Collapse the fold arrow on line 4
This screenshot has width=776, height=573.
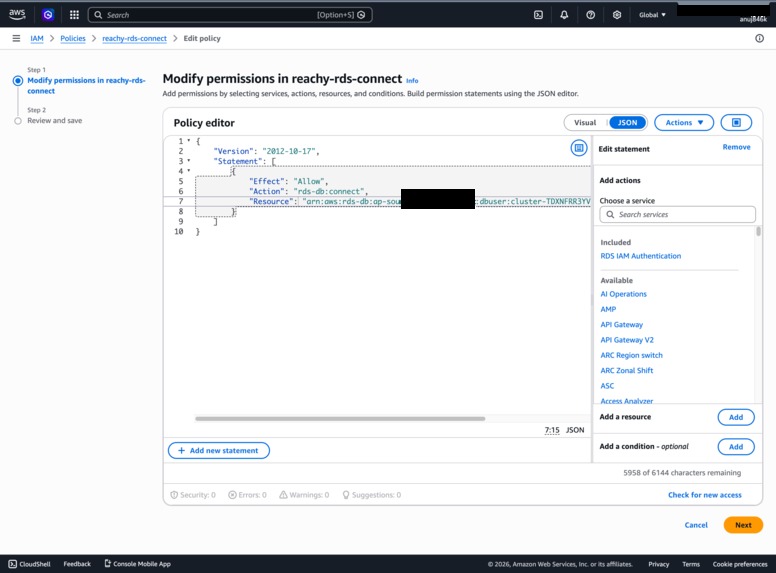coord(189,171)
